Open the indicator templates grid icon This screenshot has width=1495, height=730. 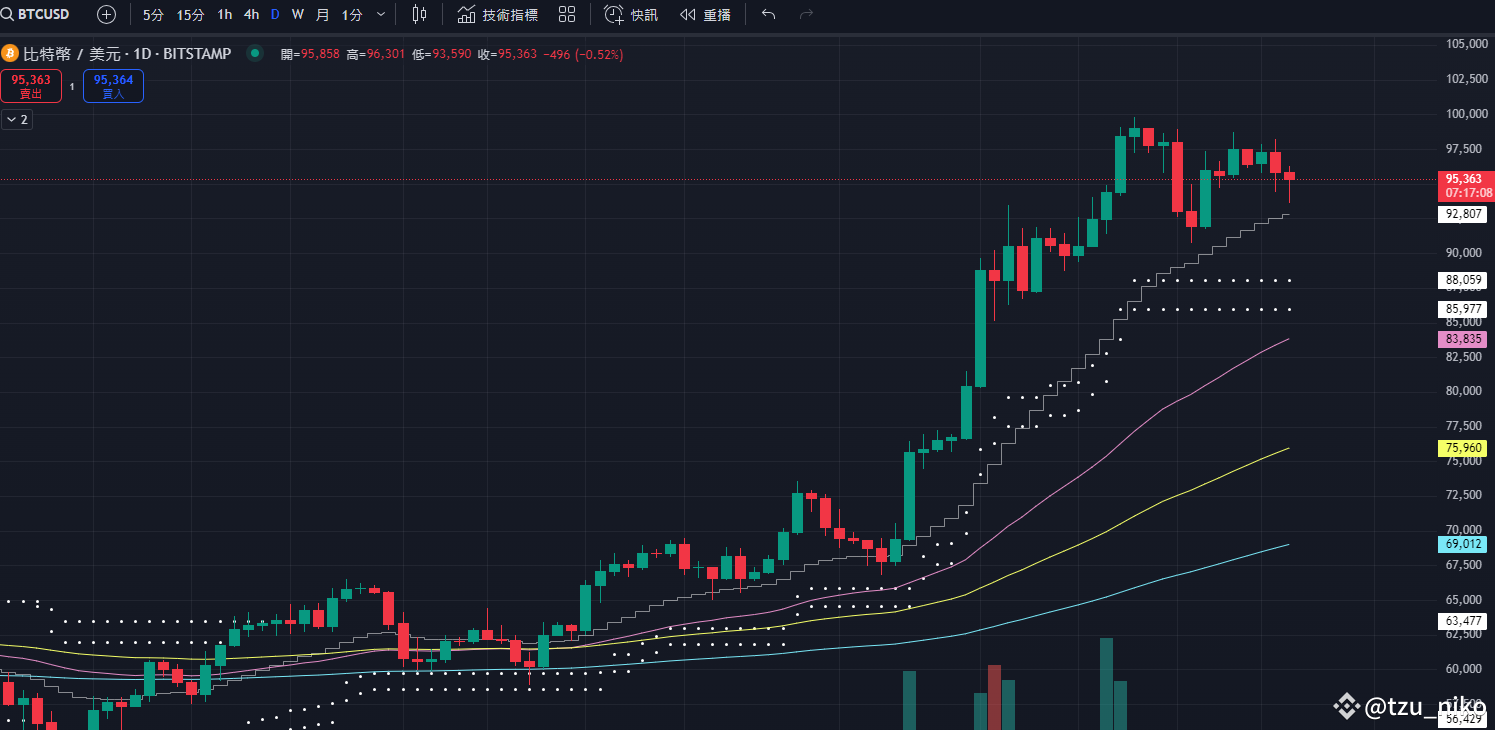click(567, 15)
